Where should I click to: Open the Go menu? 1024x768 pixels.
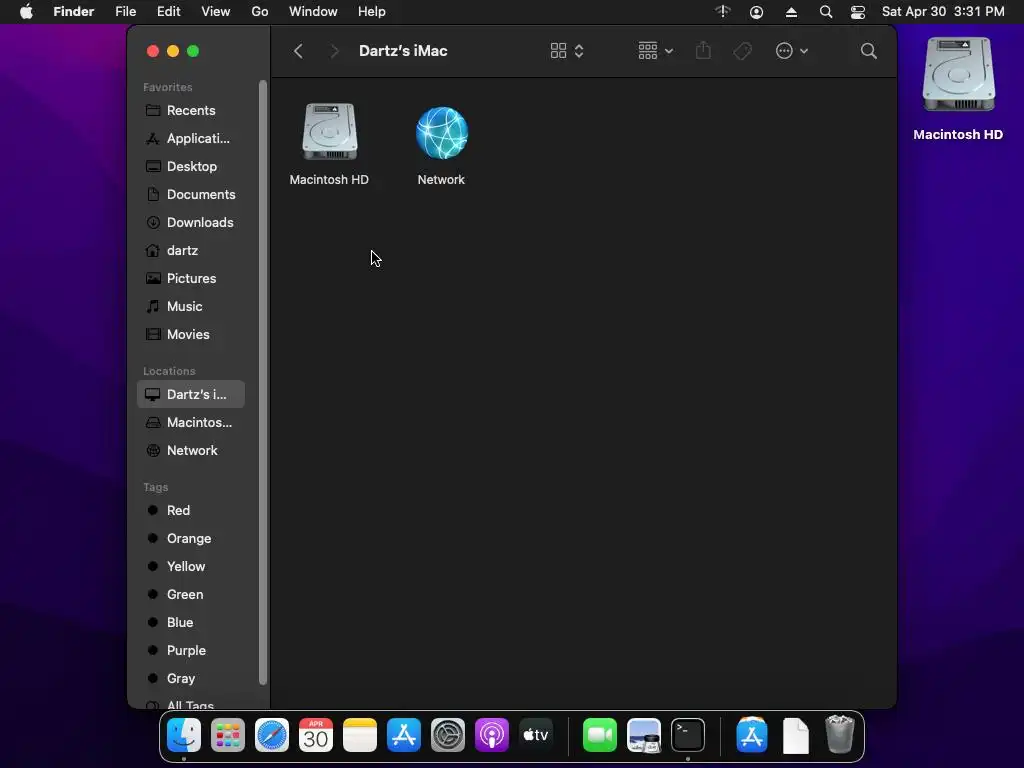[x=260, y=12]
